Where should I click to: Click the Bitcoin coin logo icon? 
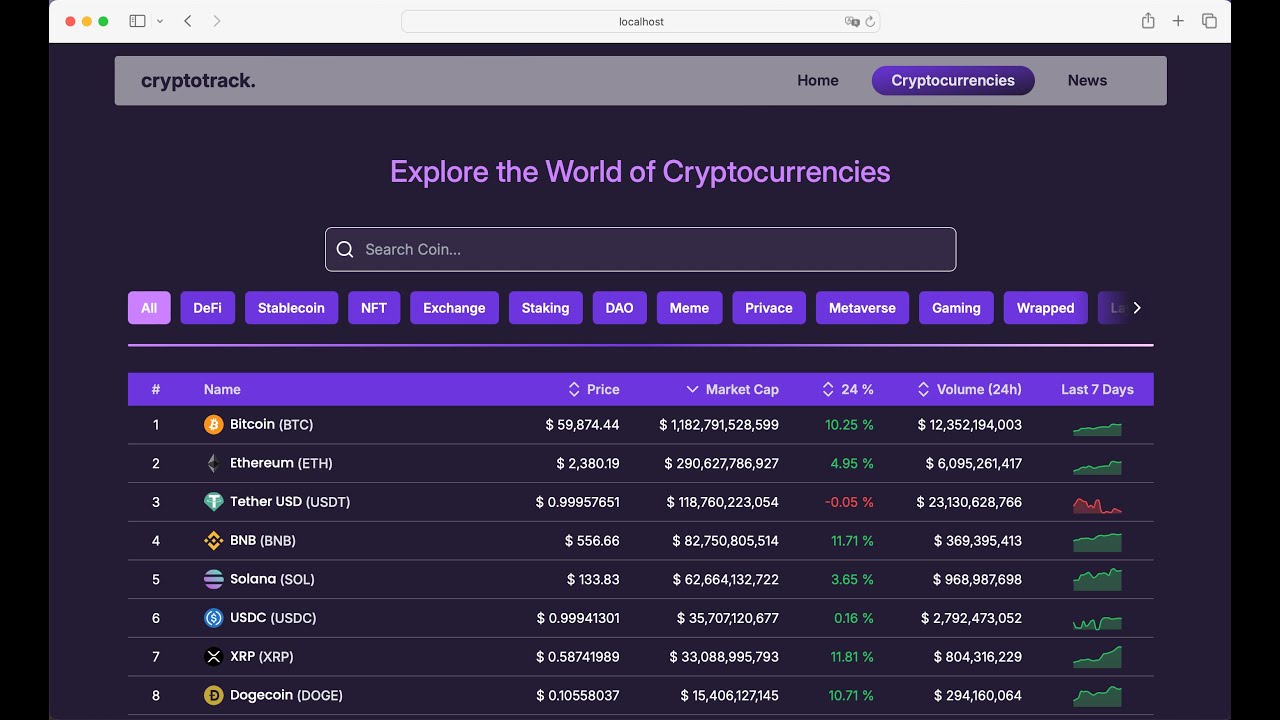point(213,425)
